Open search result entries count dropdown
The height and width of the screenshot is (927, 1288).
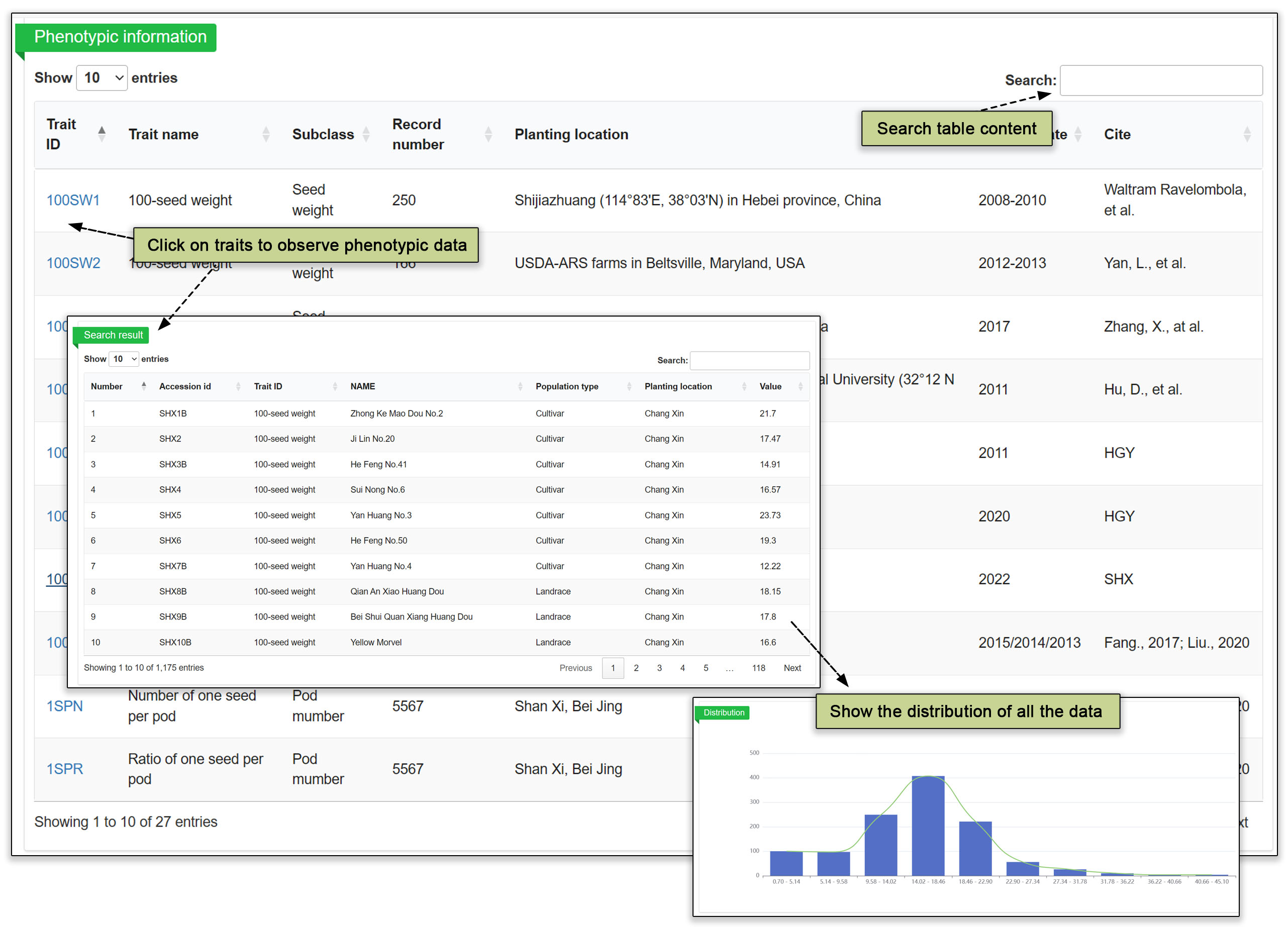[124, 359]
